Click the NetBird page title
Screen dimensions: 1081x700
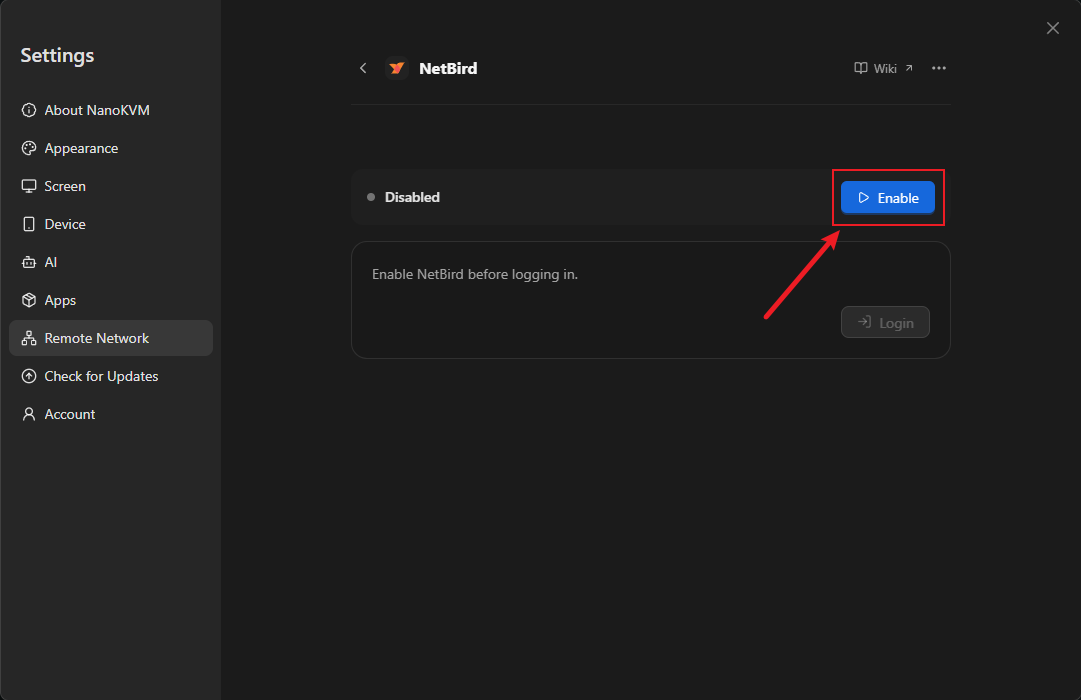[x=448, y=68]
